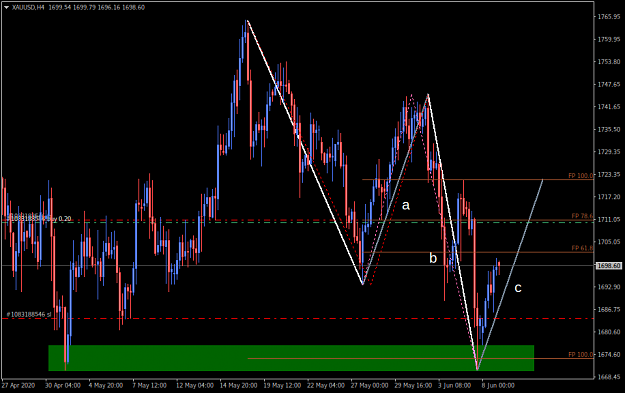Click the "8 Jun 00:00" time label

point(498,385)
